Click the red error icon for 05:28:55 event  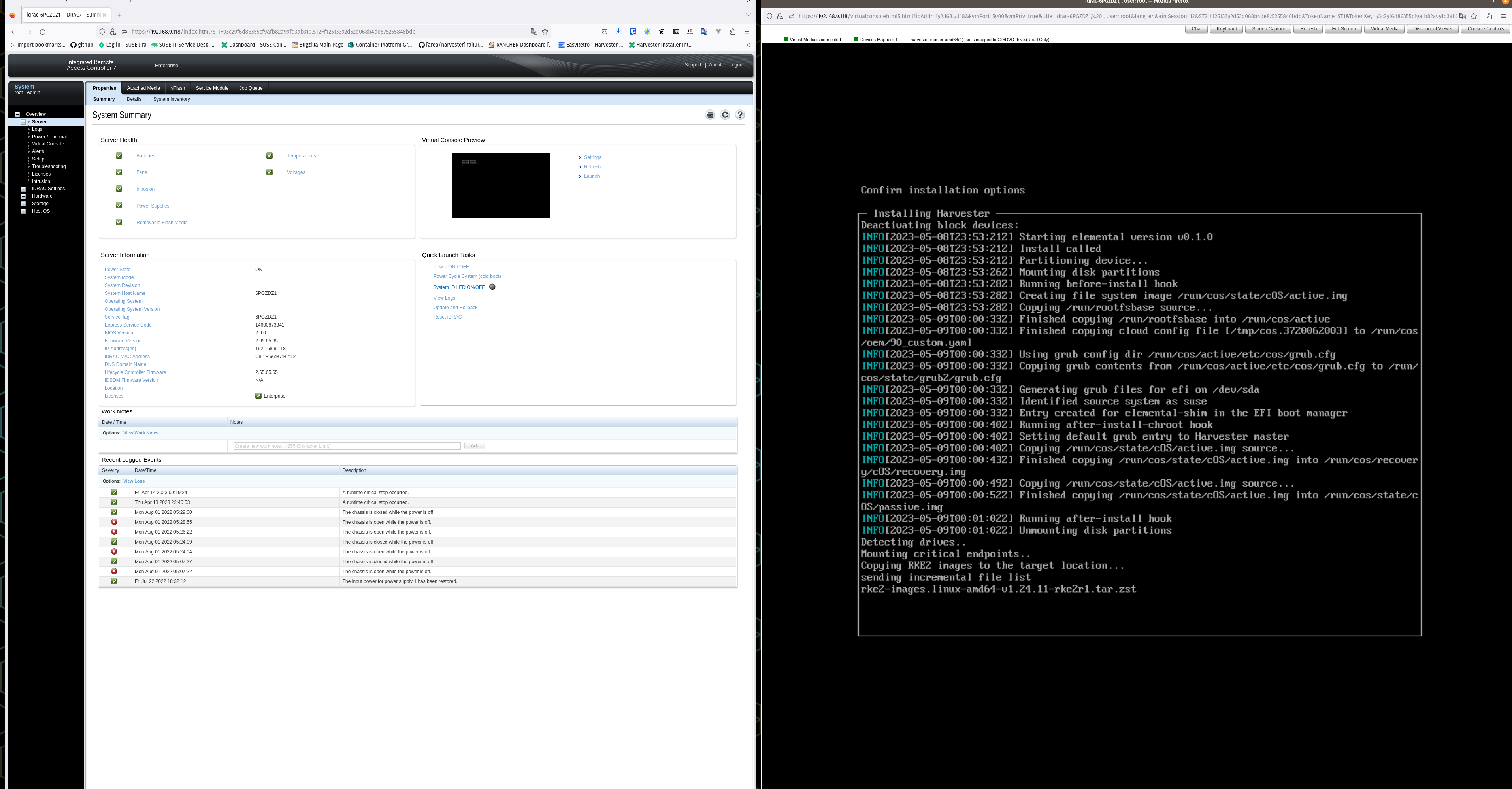(115, 522)
